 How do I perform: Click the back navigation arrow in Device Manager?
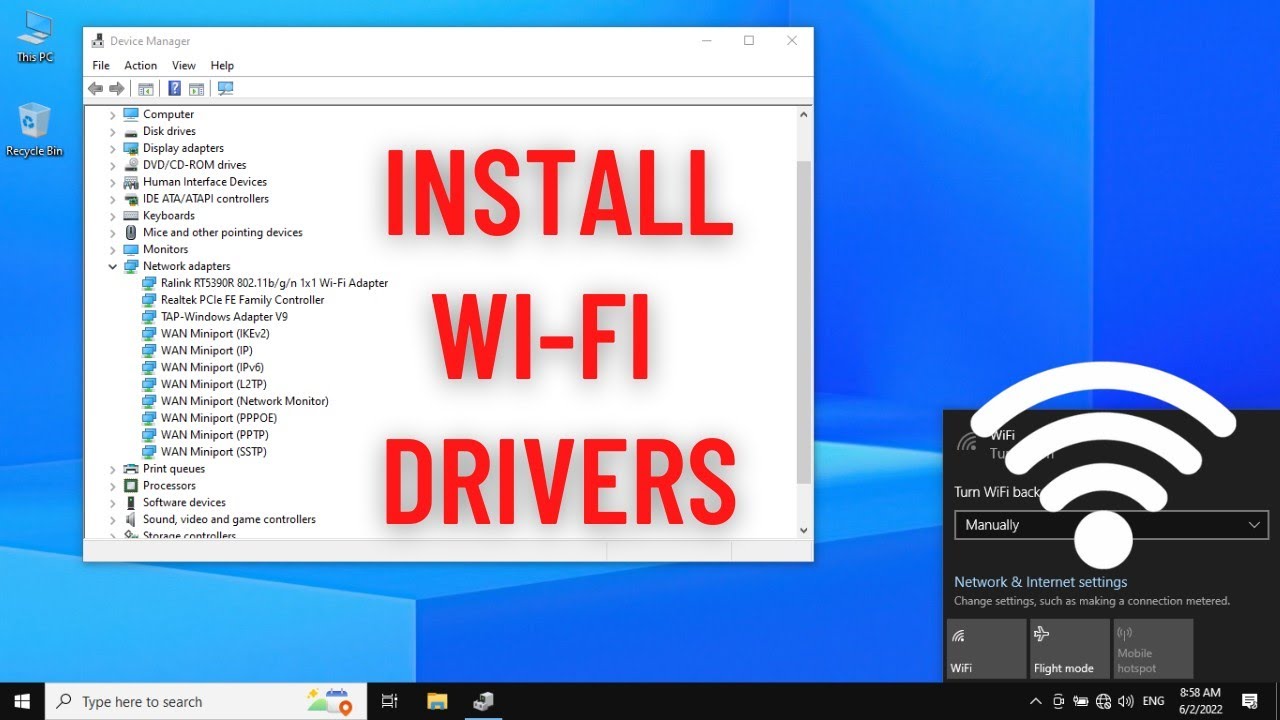[x=96, y=88]
